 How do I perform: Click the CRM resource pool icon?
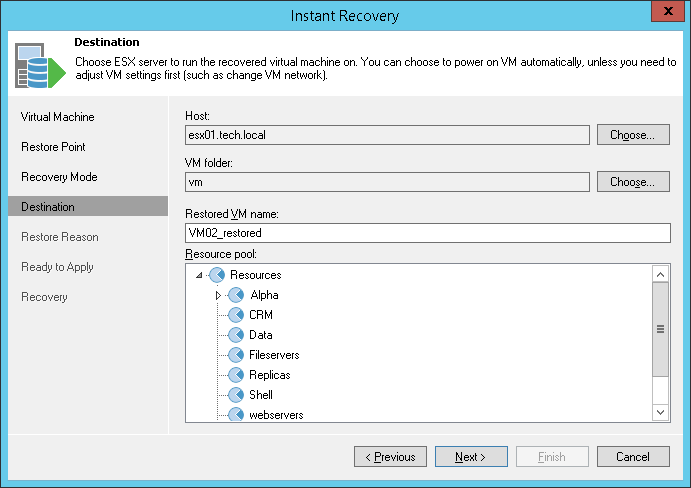pos(237,315)
